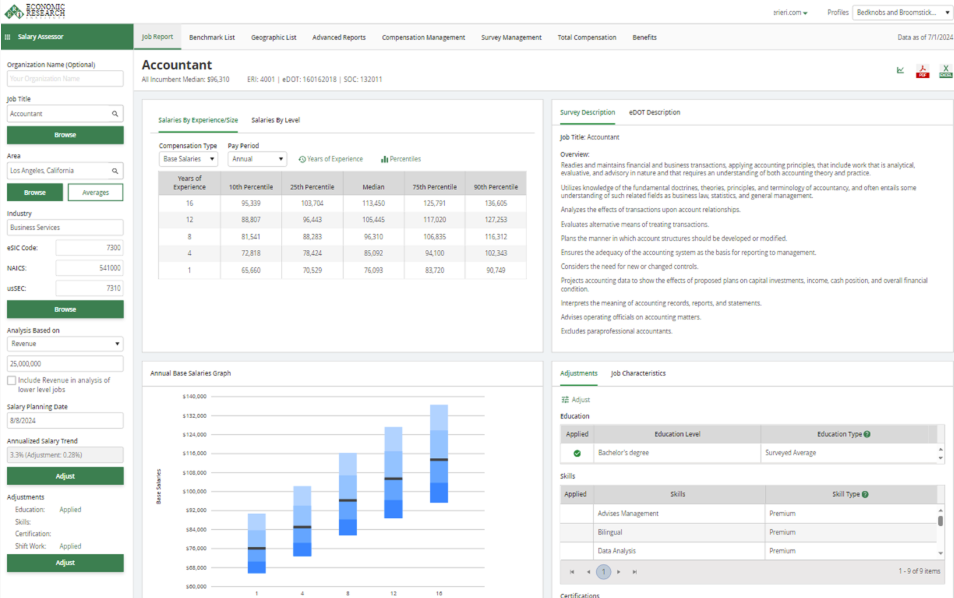Click the Job Title search magnifier icon

click(x=115, y=114)
